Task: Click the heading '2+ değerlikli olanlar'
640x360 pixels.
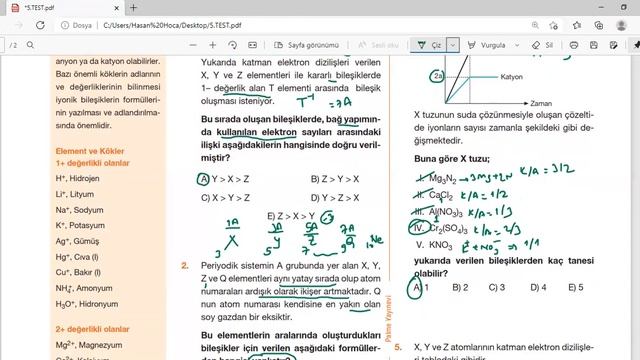Action: (92, 329)
